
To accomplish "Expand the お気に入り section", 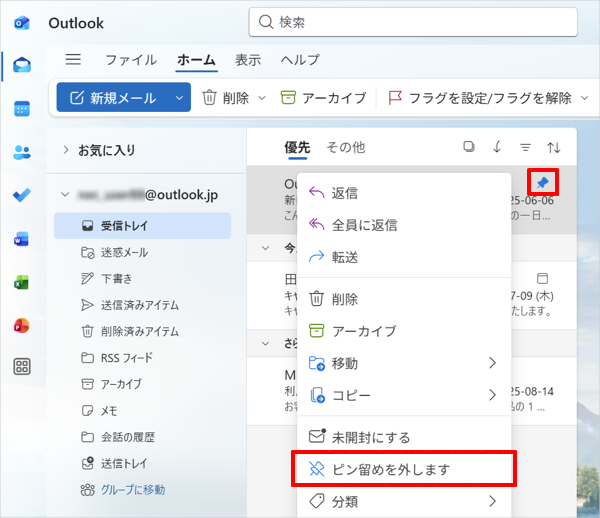I will [65, 150].
